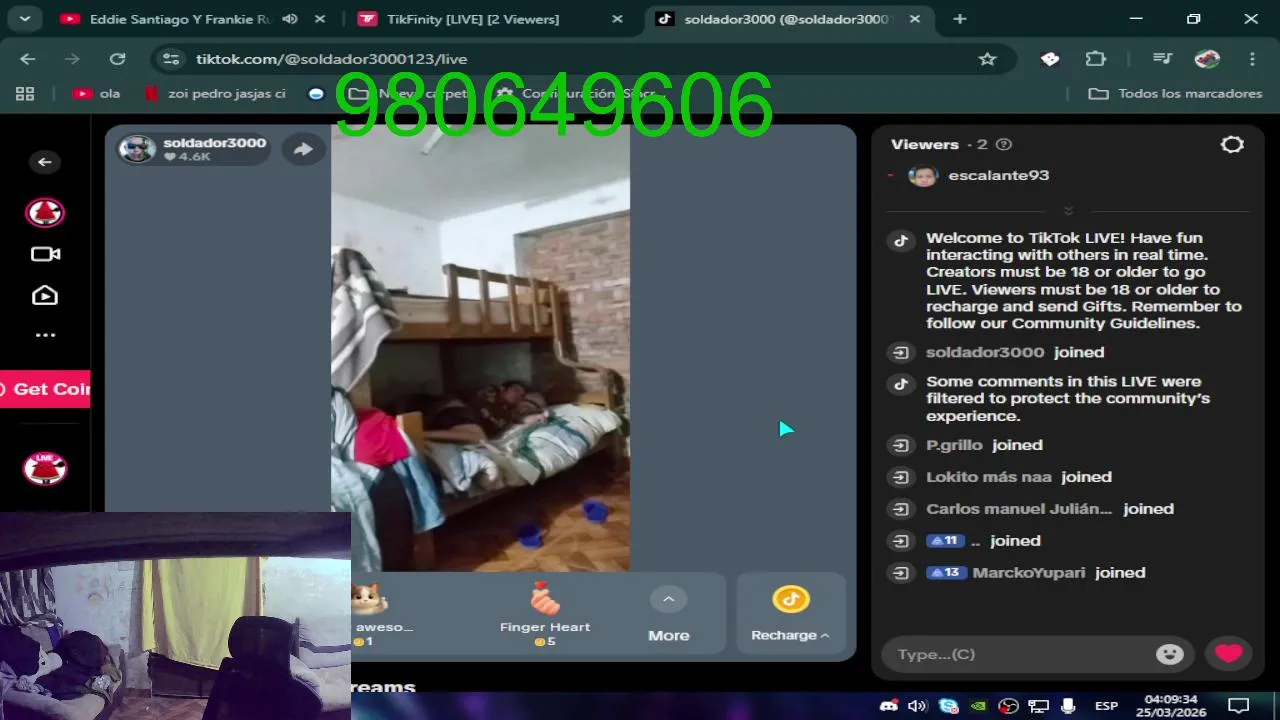Image resolution: width=1280 pixels, height=720 pixels.
Task: Click the tiktok.com address bar URL
Action: [331, 59]
